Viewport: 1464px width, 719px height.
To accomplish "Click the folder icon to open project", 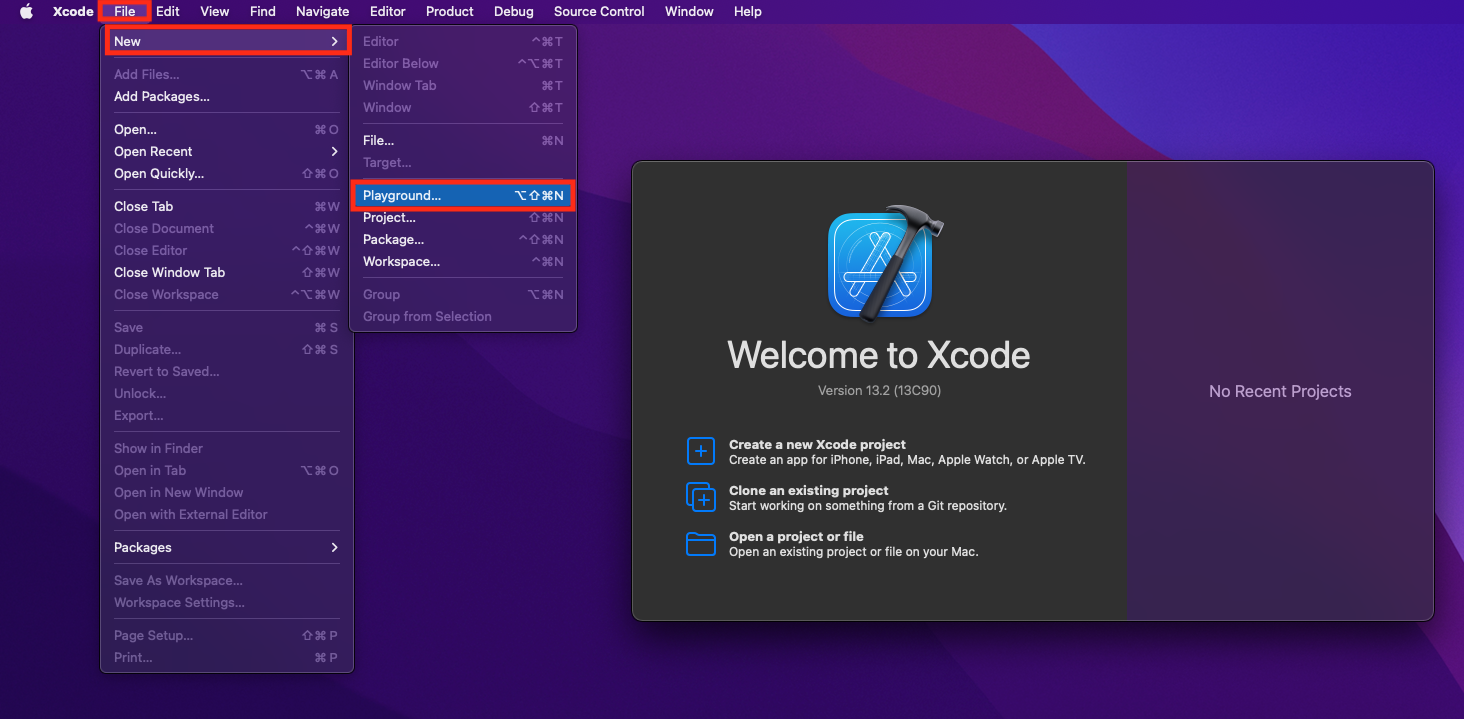I will [701, 543].
